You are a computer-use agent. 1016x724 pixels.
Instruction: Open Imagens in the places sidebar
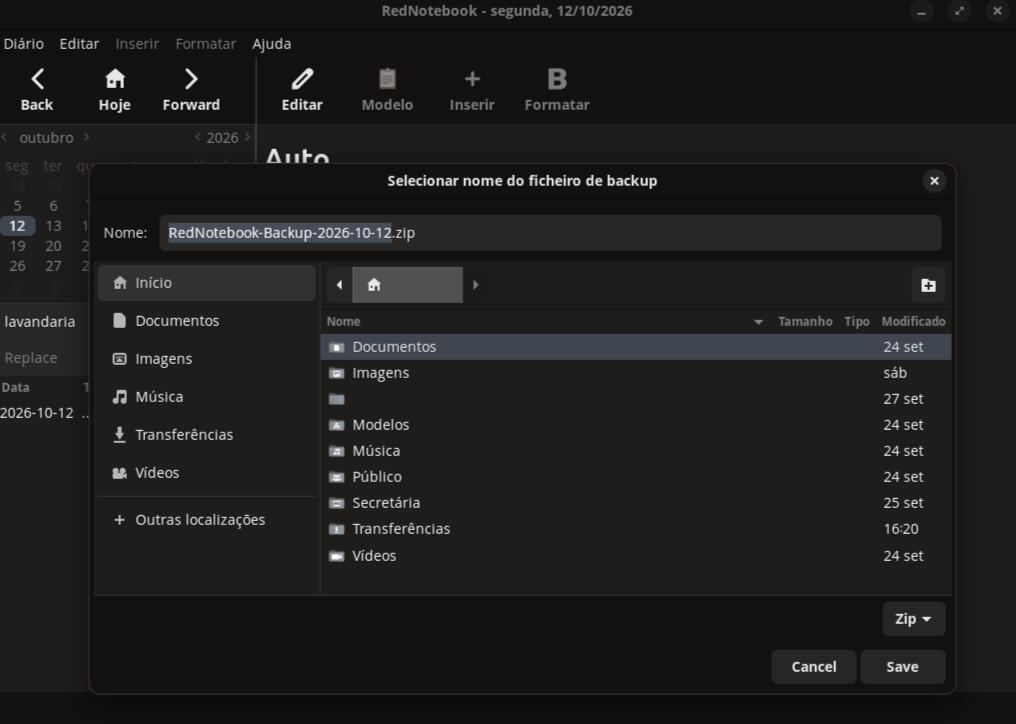[x=207, y=358]
